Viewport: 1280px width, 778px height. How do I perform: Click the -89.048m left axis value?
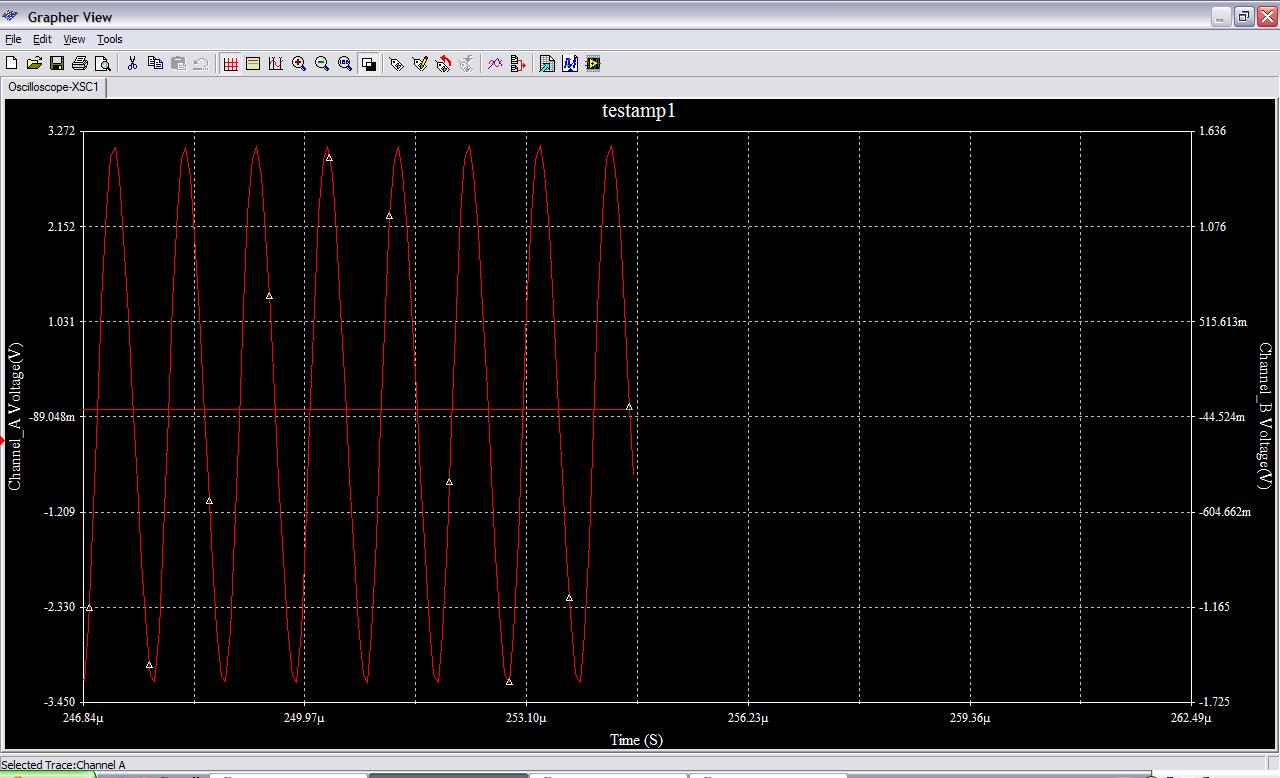[x=53, y=417]
